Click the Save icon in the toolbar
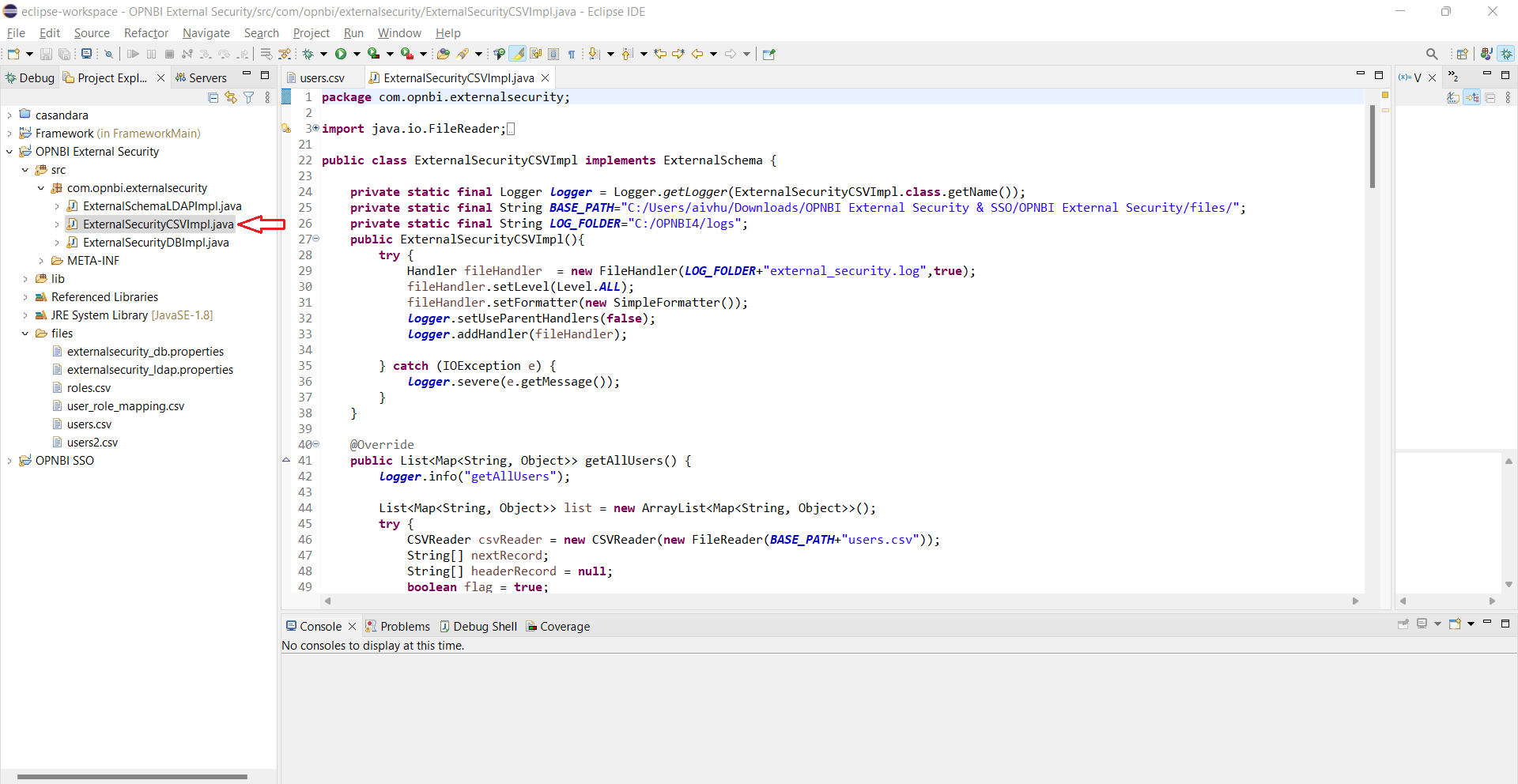The image size is (1518, 784). pyautogui.click(x=46, y=54)
